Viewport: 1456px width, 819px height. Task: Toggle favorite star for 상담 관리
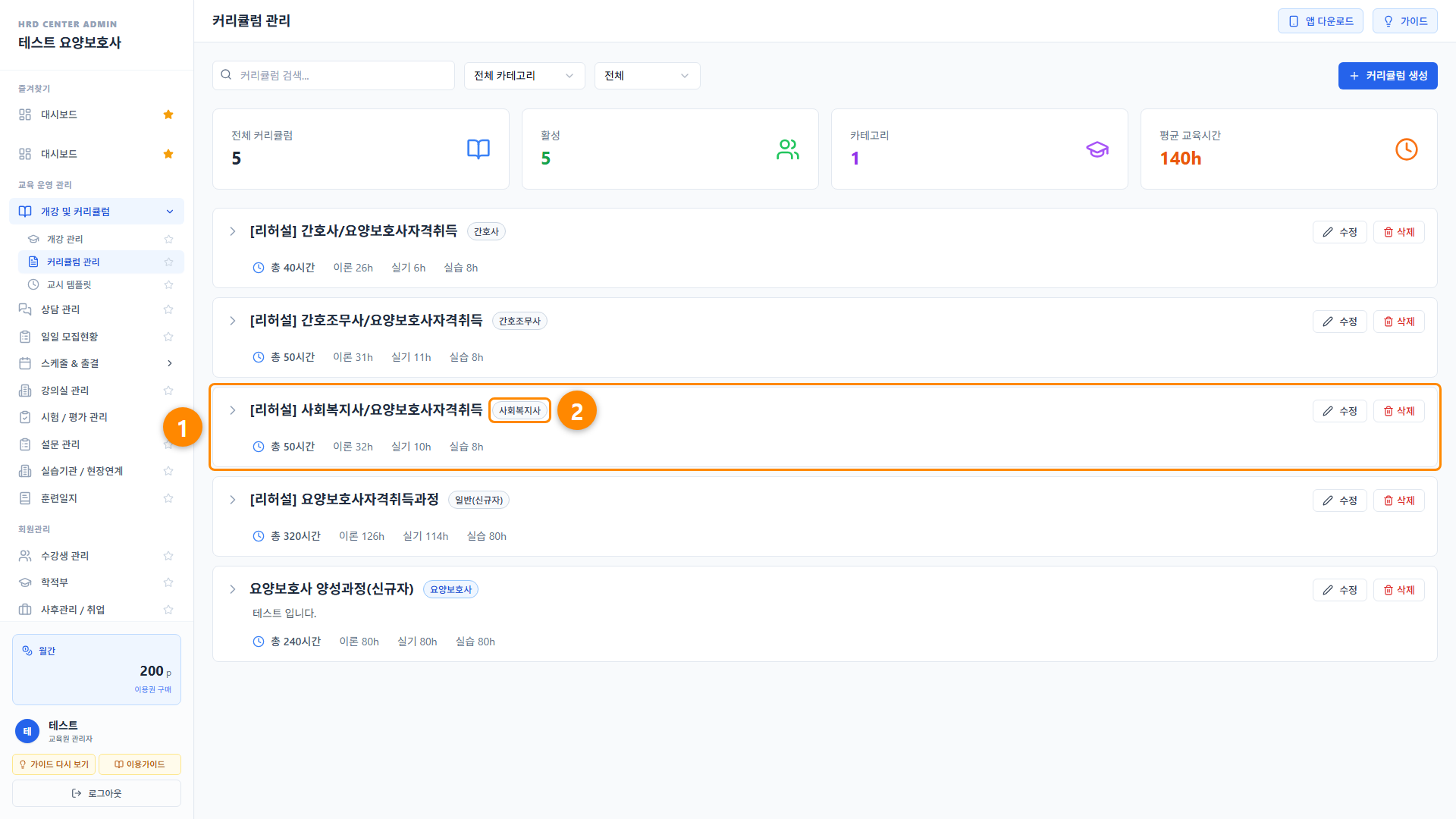[168, 309]
